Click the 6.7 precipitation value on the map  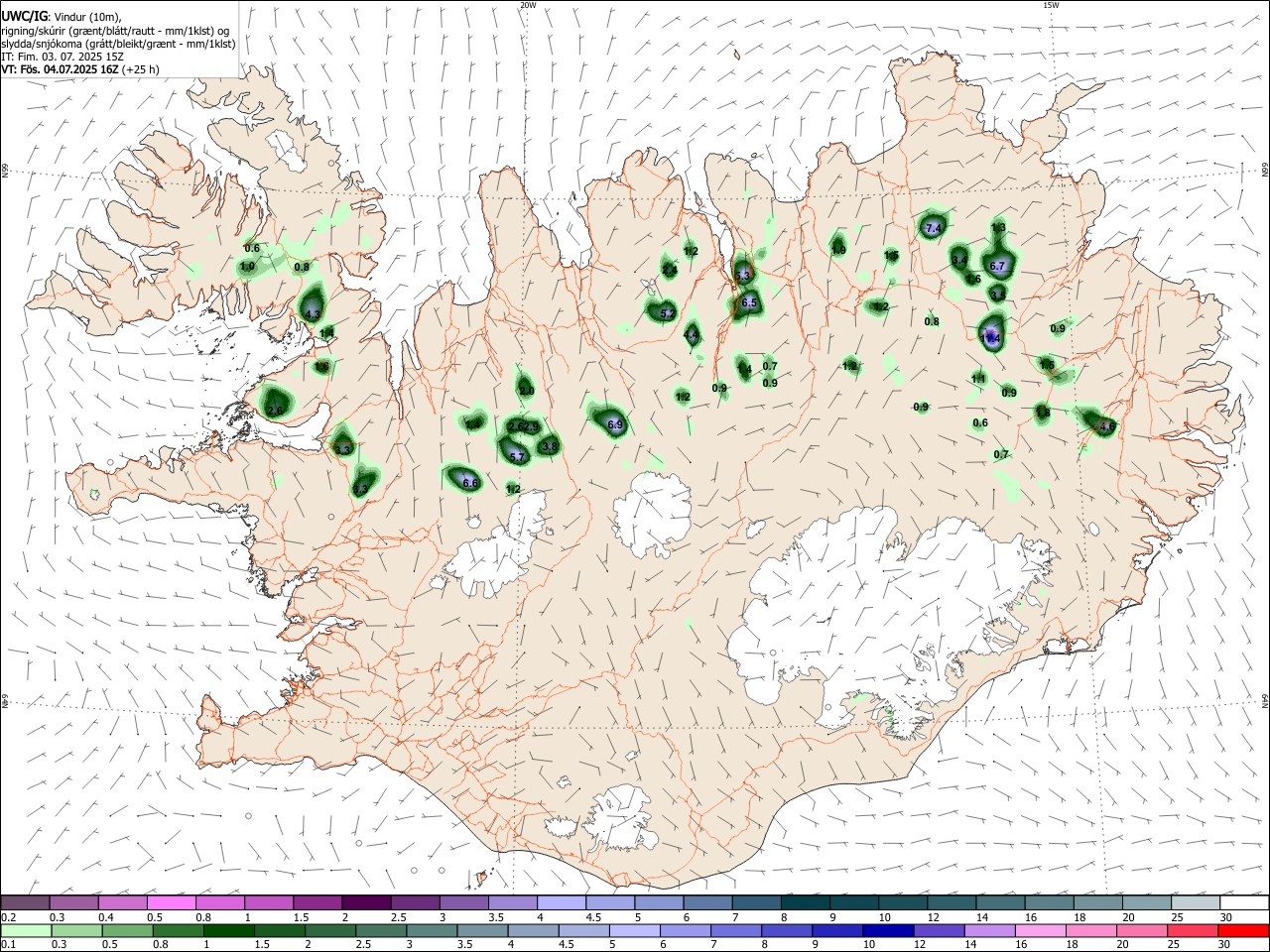998,266
